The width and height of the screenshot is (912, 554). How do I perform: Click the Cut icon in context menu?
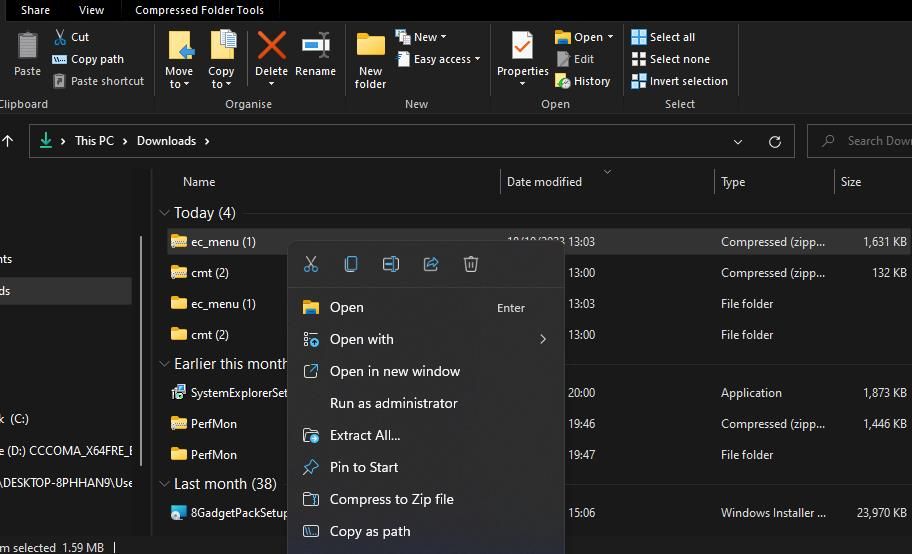point(311,264)
